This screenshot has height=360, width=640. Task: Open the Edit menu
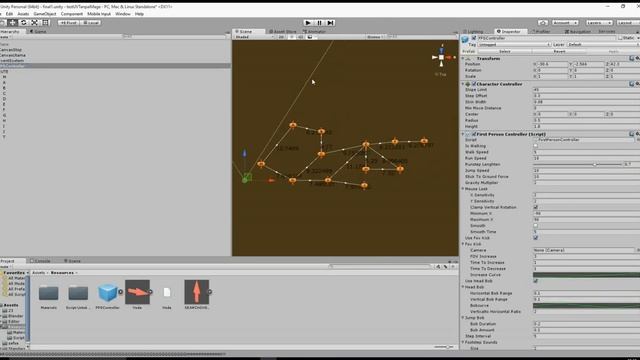pyautogui.click(x=9, y=14)
